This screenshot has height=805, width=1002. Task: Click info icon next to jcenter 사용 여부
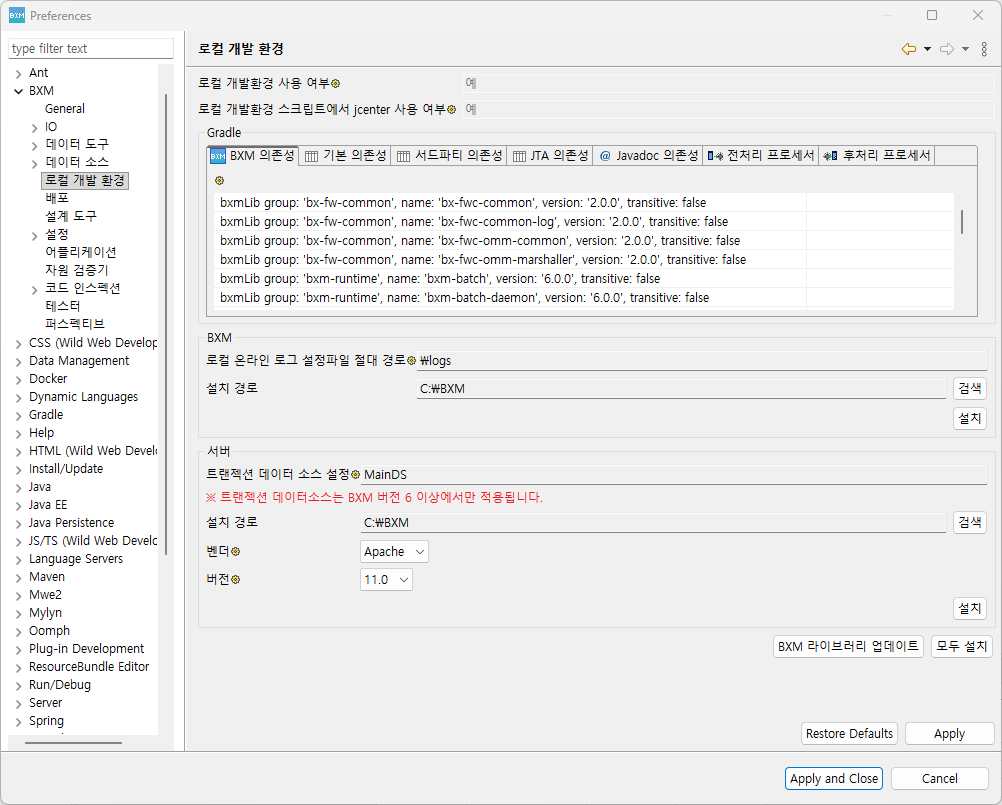coord(451,109)
